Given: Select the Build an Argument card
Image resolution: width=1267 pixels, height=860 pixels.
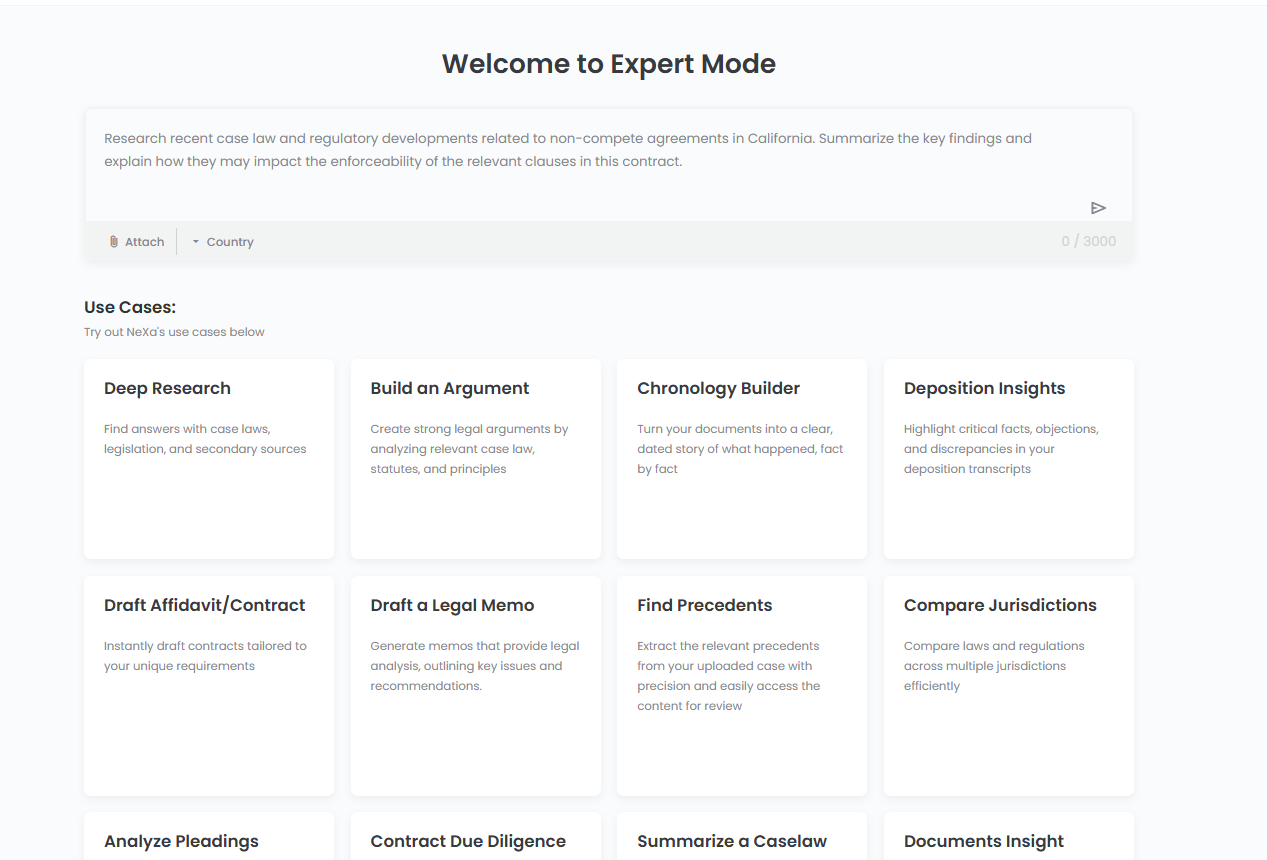Looking at the screenshot, I should 475,458.
